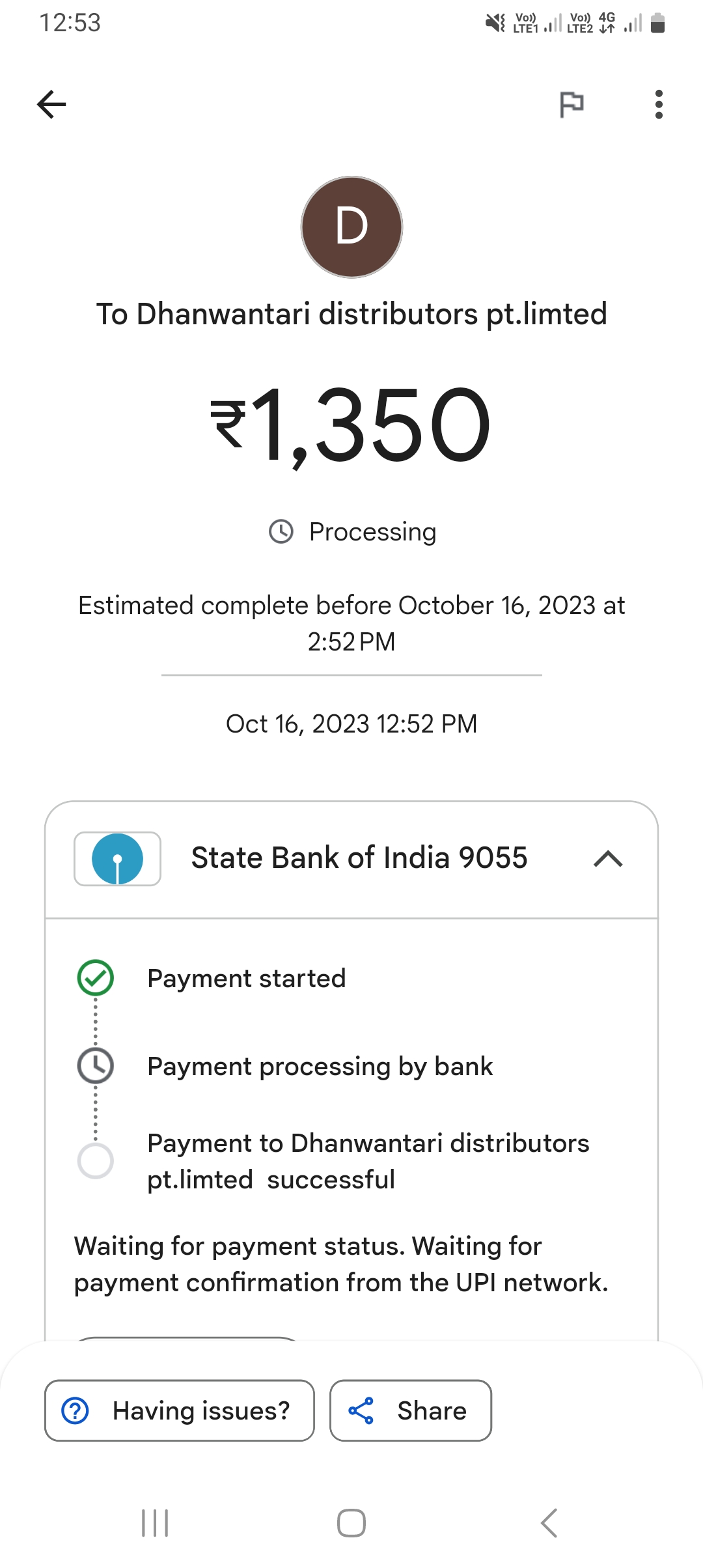Tap the ₹1,350 payment amount
The height and width of the screenshot is (1568, 703).
[x=351, y=425]
